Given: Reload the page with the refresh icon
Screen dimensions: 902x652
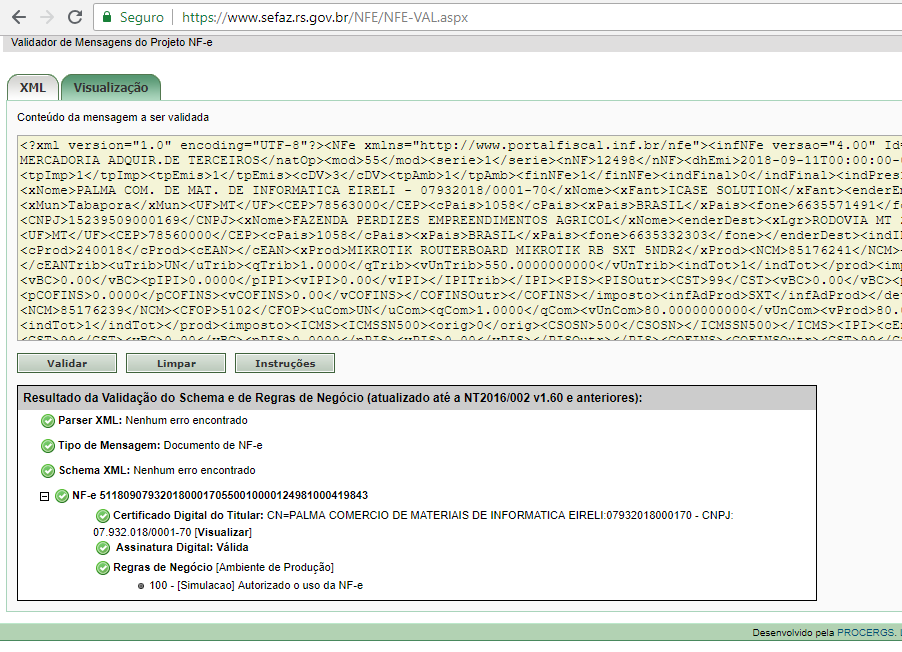Looking at the screenshot, I should point(75,17).
